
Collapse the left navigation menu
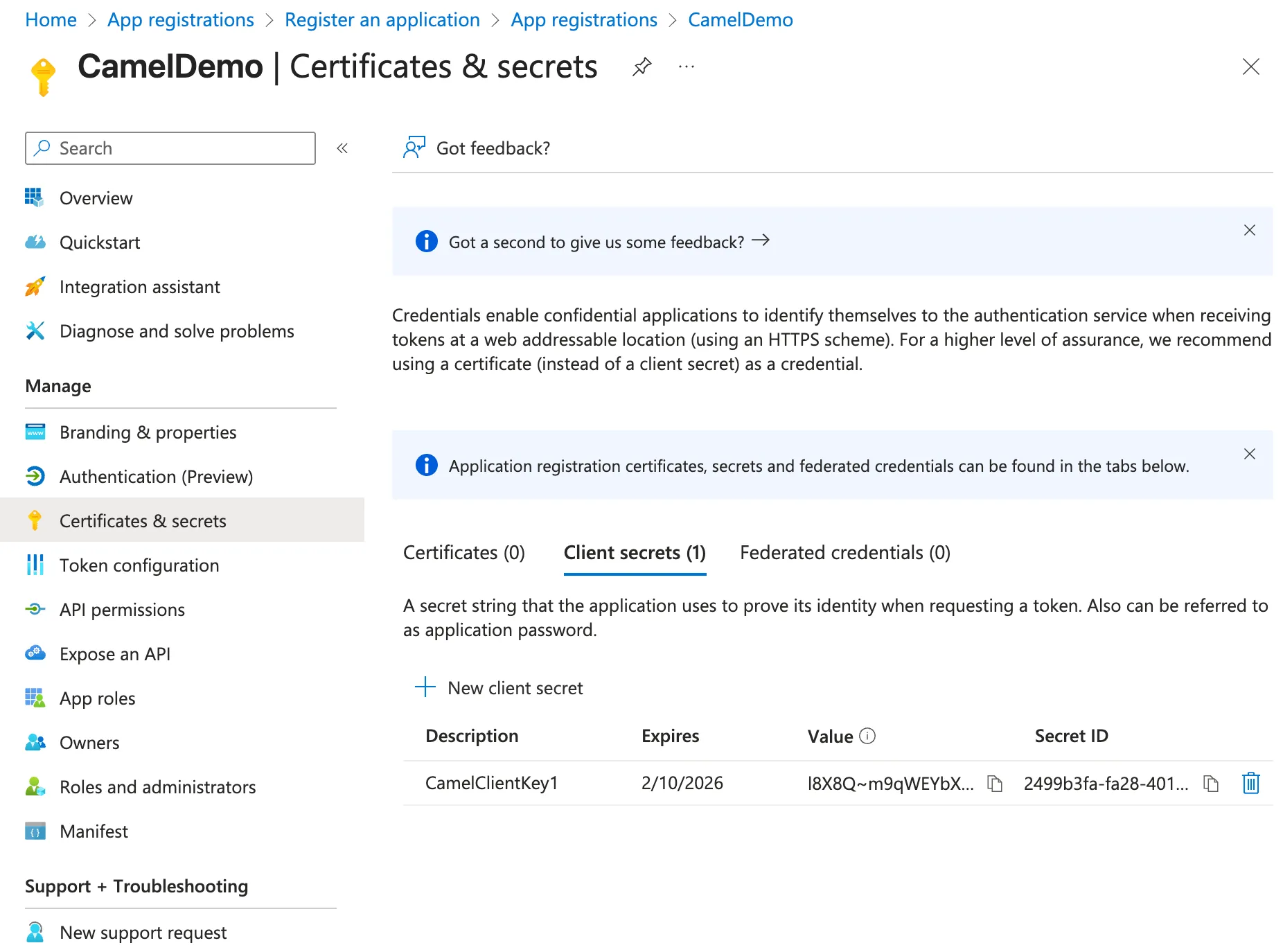click(342, 148)
